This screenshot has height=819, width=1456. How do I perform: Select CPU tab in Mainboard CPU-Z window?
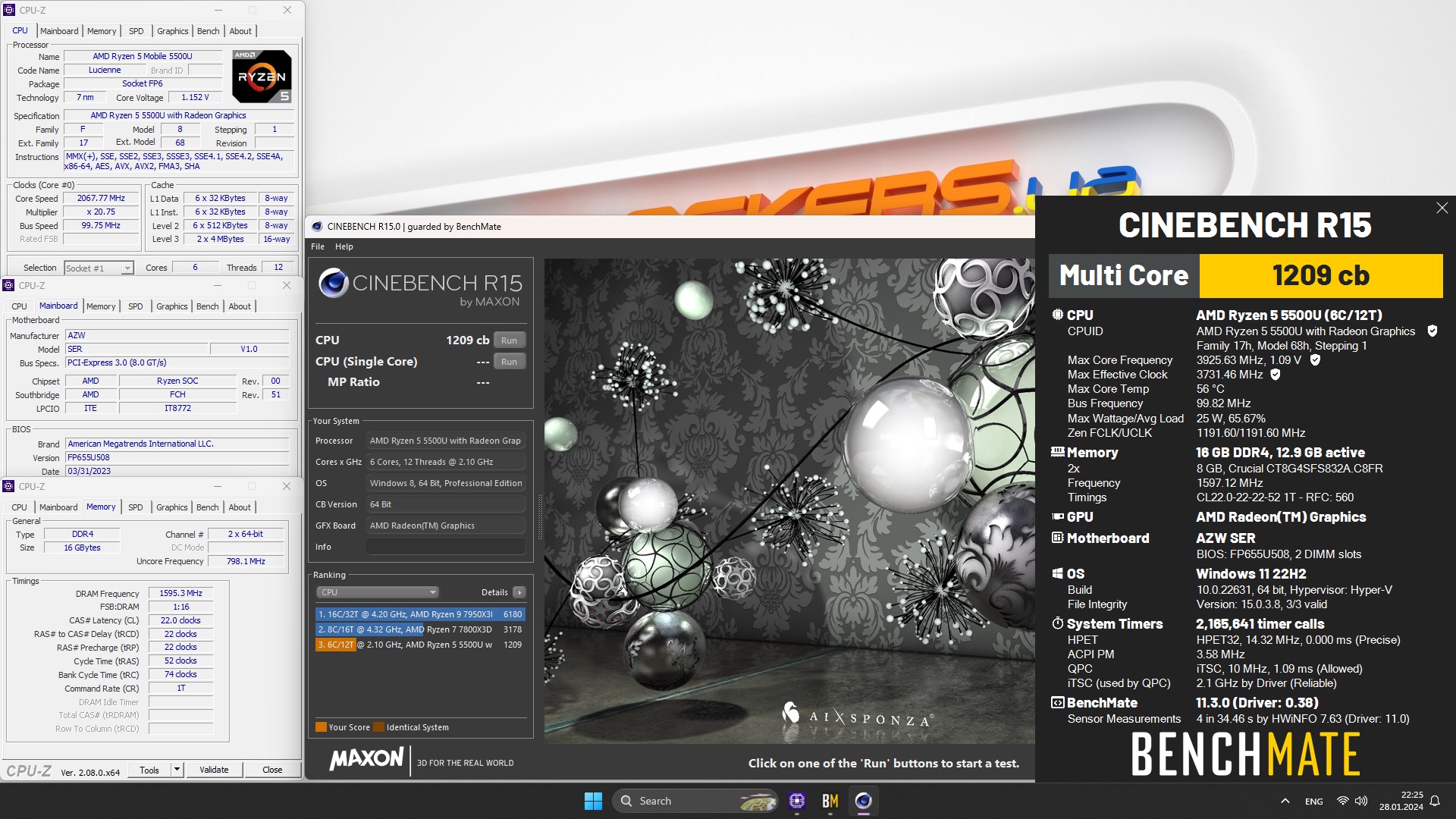coord(20,306)
